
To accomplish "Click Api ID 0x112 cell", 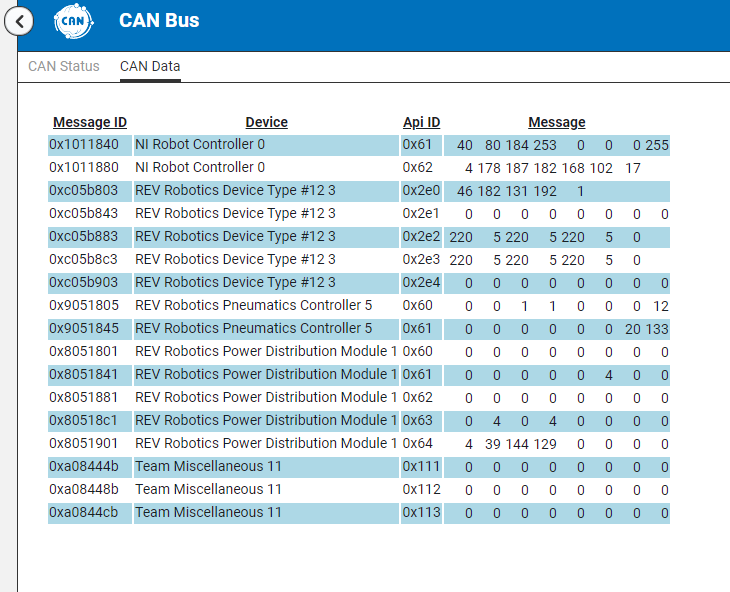I will click(421, 490).
